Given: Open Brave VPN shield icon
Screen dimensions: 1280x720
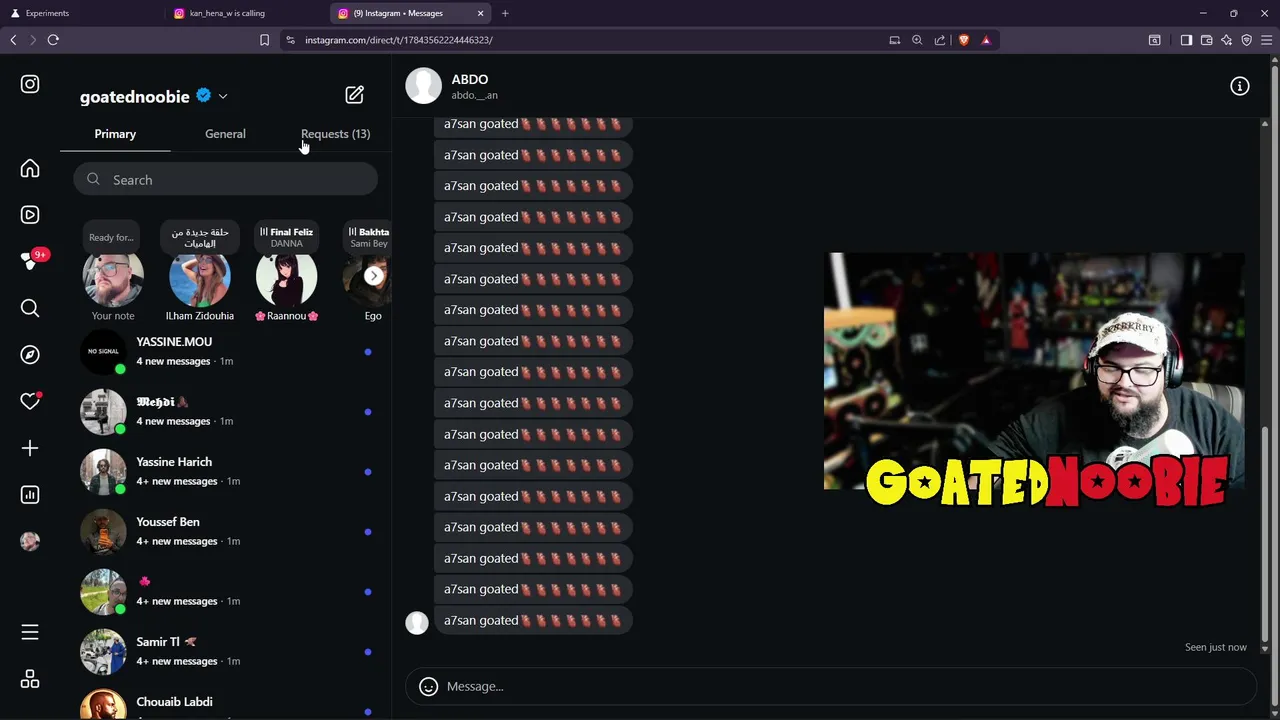Looking at the screenshot, I should click(1247, 40).
